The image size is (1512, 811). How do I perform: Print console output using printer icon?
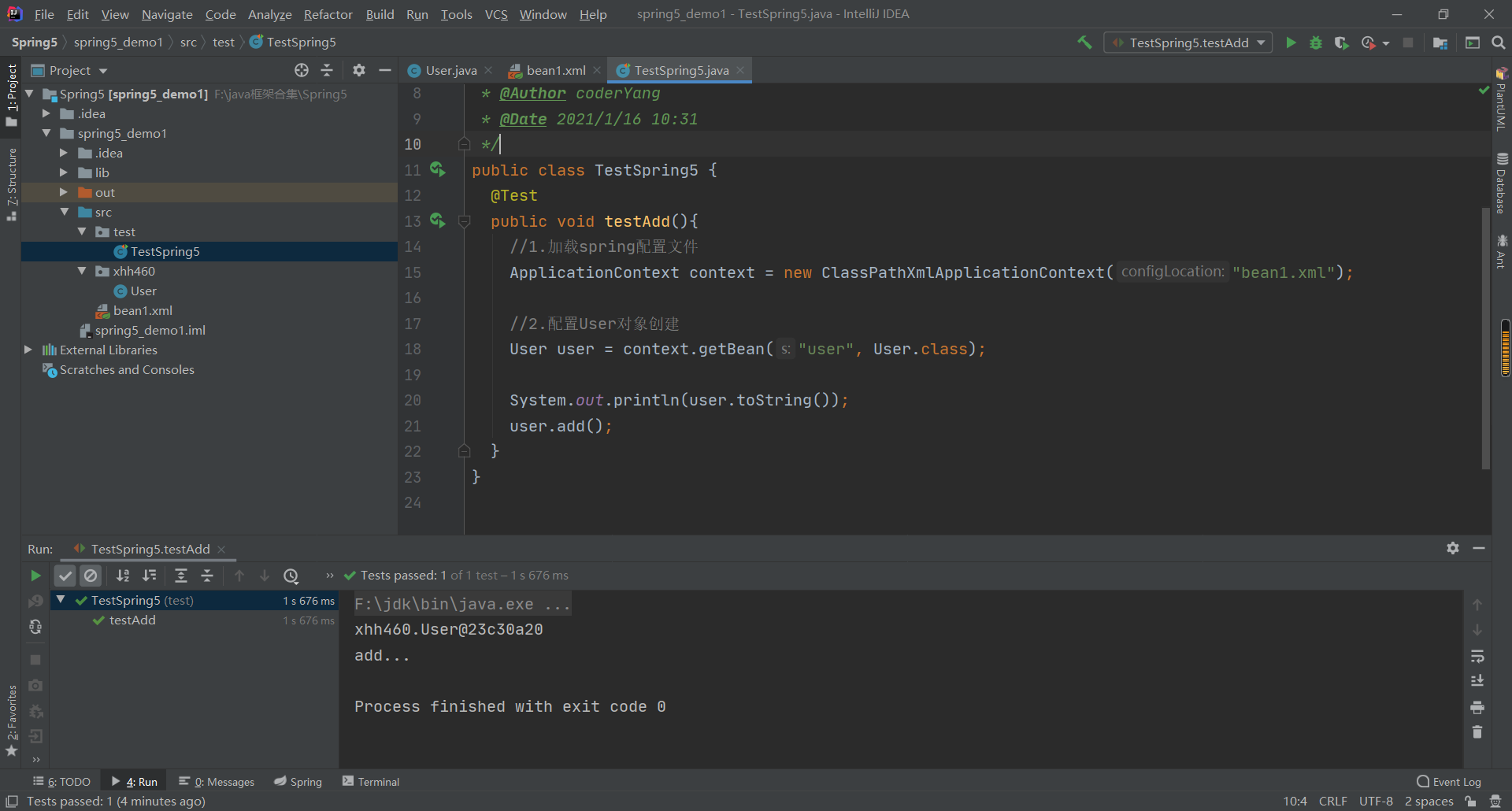click(x=1477, y=707)
